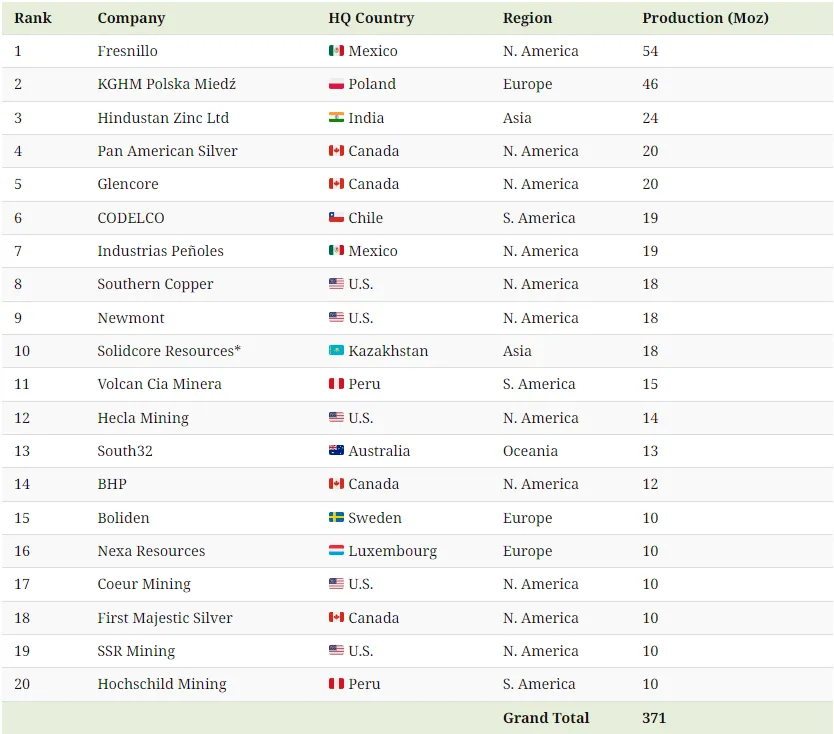Click the U.S. flag in Newmont row

coord(336,318)
